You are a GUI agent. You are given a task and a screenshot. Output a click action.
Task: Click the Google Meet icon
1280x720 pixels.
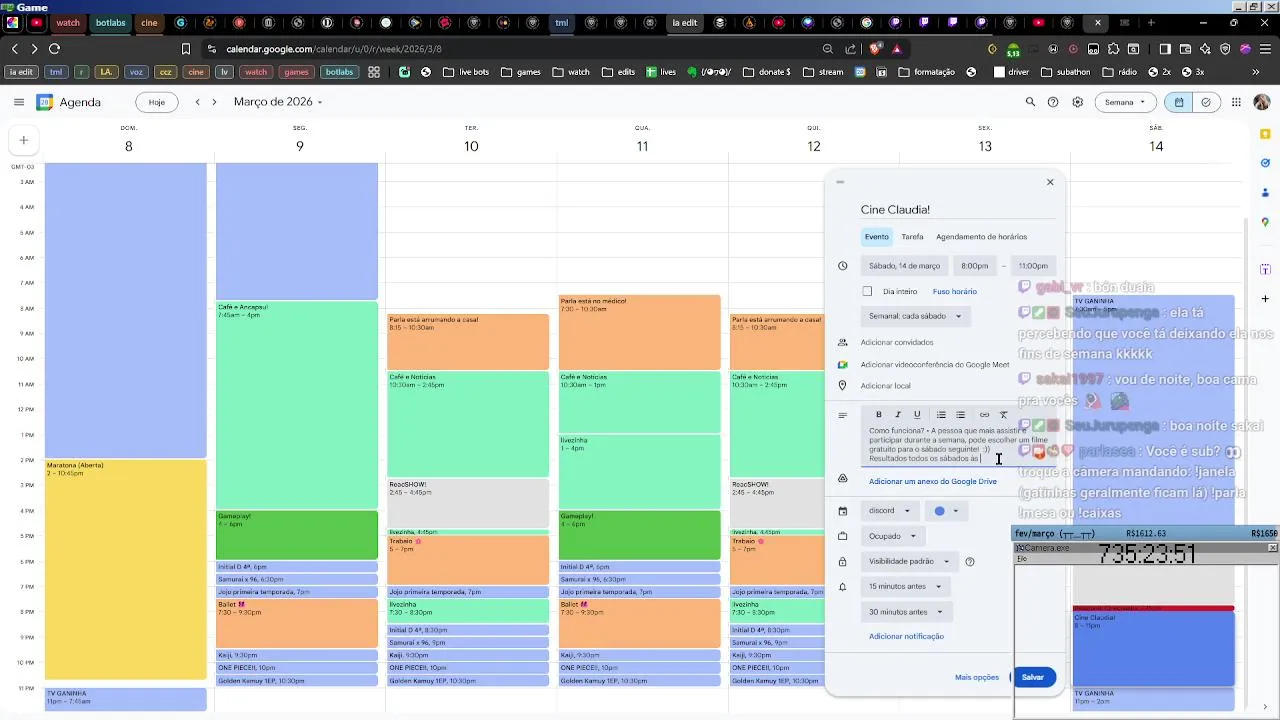click(843, 365)
